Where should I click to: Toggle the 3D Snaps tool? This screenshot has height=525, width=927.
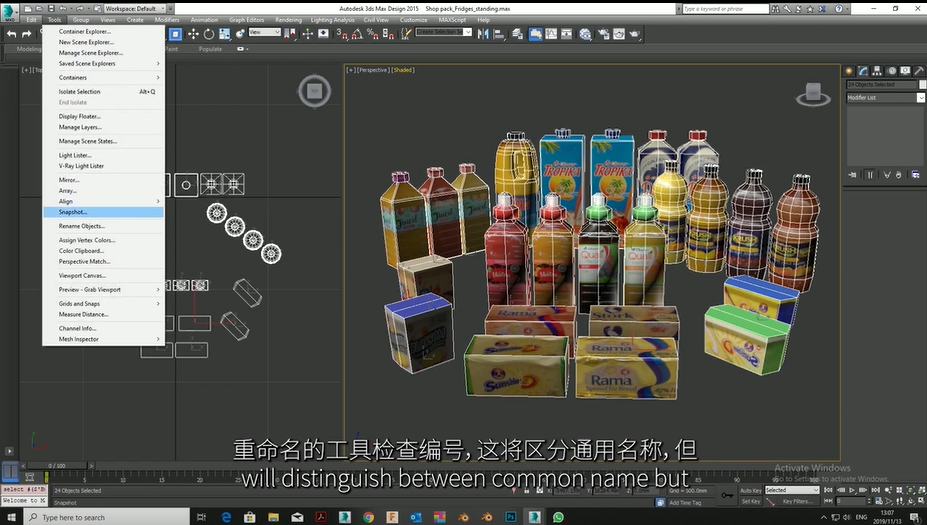(x=342, y=34)
